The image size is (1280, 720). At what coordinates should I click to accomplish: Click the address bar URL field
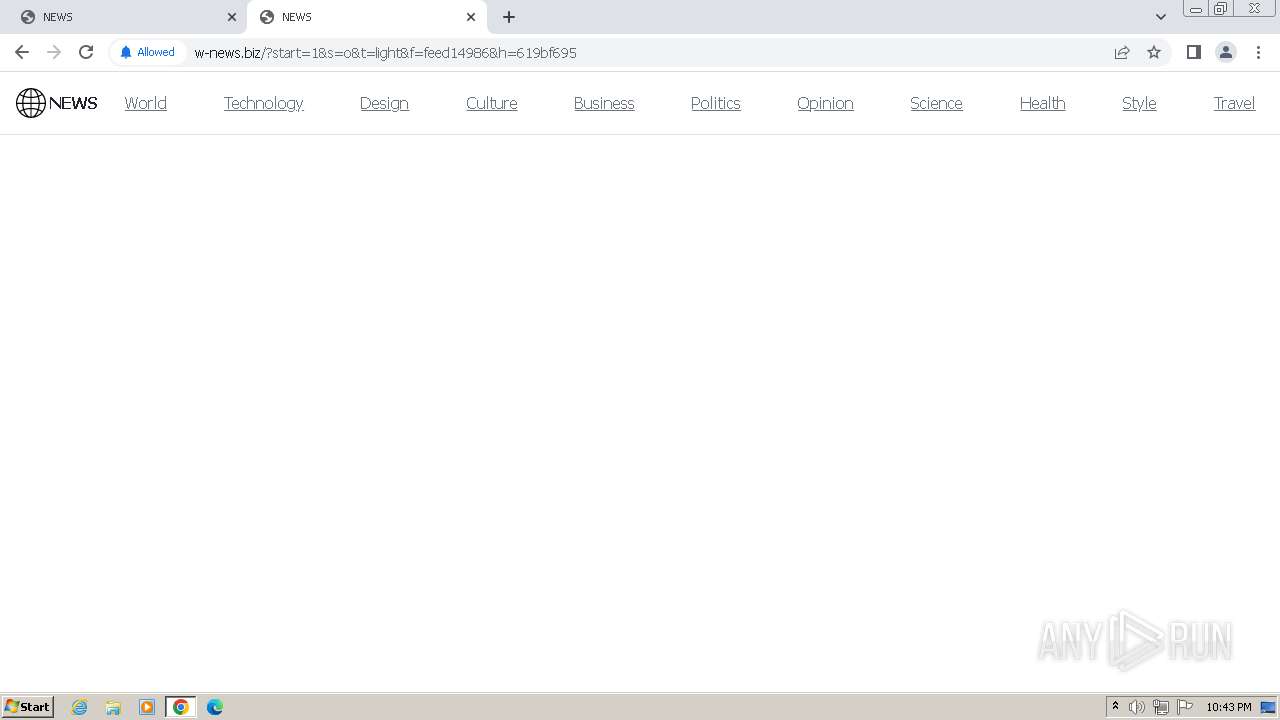point(640,53)
